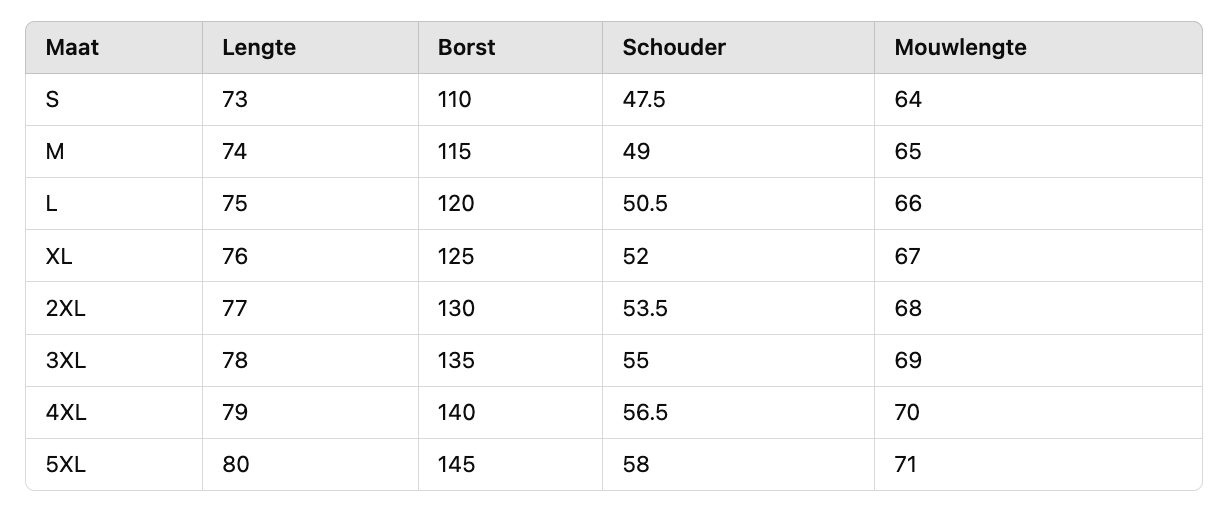Click chest value 130 for size 2XL
This screenshot has height=514, width=1224.
456,308
